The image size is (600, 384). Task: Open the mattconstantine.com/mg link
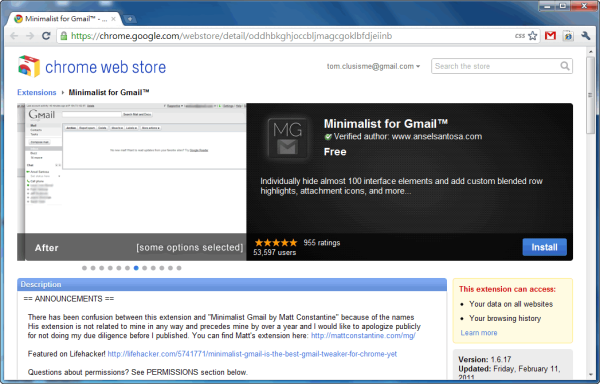click(x=363, y=335)
